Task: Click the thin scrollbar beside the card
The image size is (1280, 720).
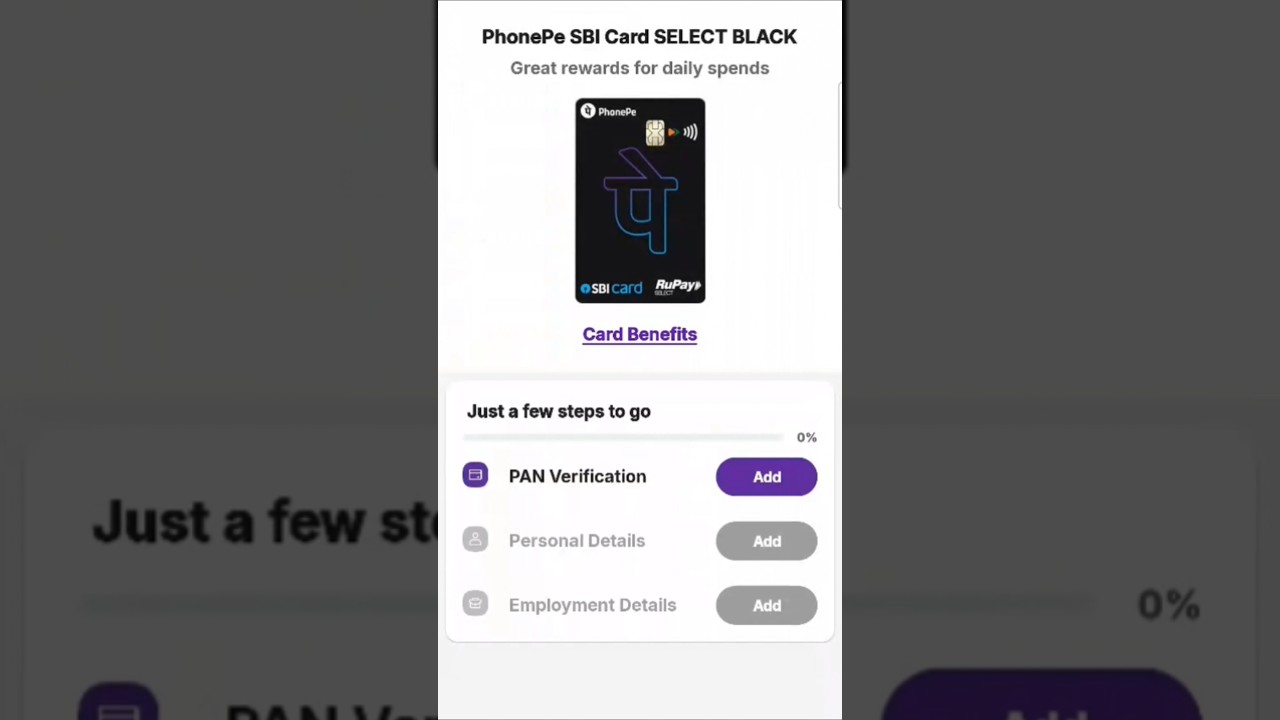Action: (x=840, y=146)
